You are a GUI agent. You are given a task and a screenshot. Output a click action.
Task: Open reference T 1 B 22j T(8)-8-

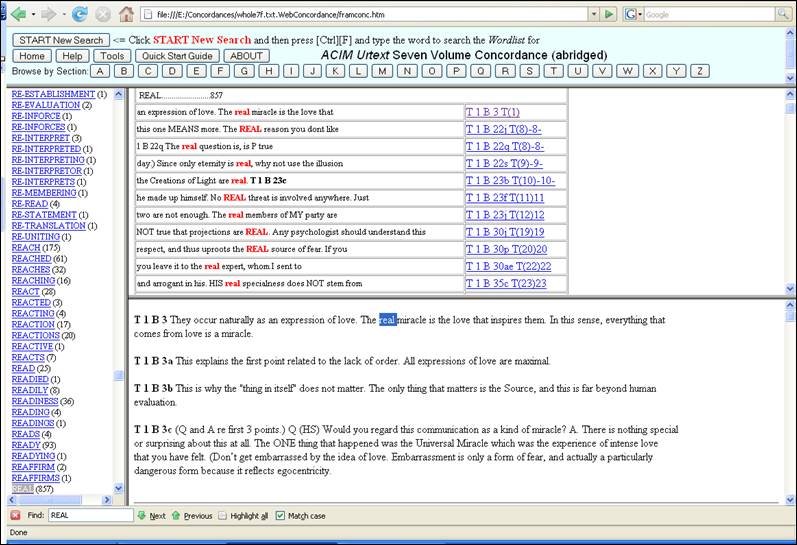503,129
